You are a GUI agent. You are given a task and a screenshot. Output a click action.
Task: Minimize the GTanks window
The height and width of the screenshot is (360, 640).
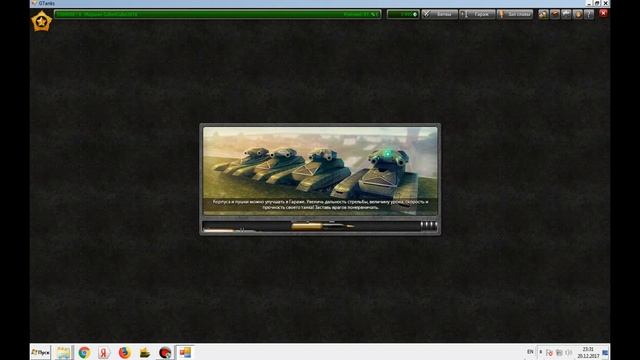click(x=589, y=3)
